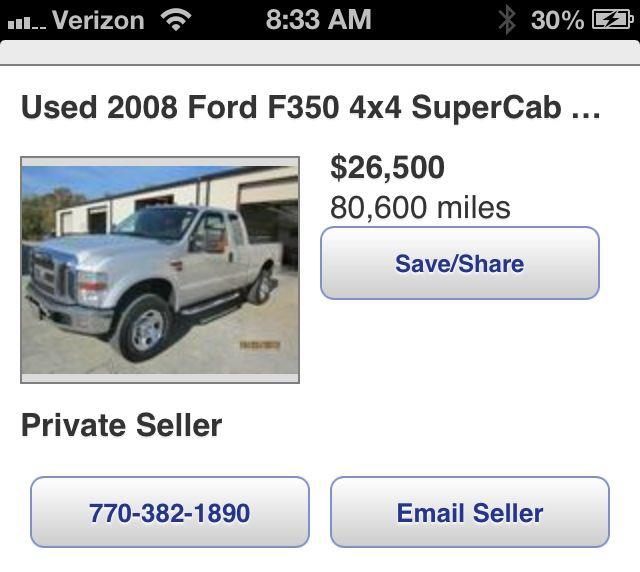The height and width of the screenshot is (572, 640).
Task: Tap the empty status bar area left of Bluetooth
Action: [x=440, y=19]
